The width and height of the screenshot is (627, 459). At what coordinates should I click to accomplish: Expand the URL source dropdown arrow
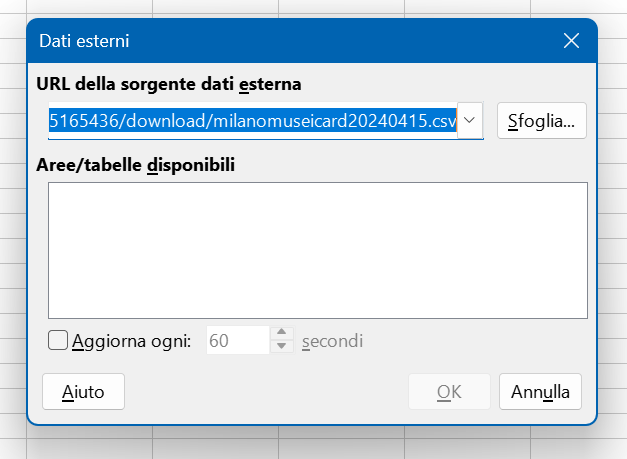click(x=471, y=121)
